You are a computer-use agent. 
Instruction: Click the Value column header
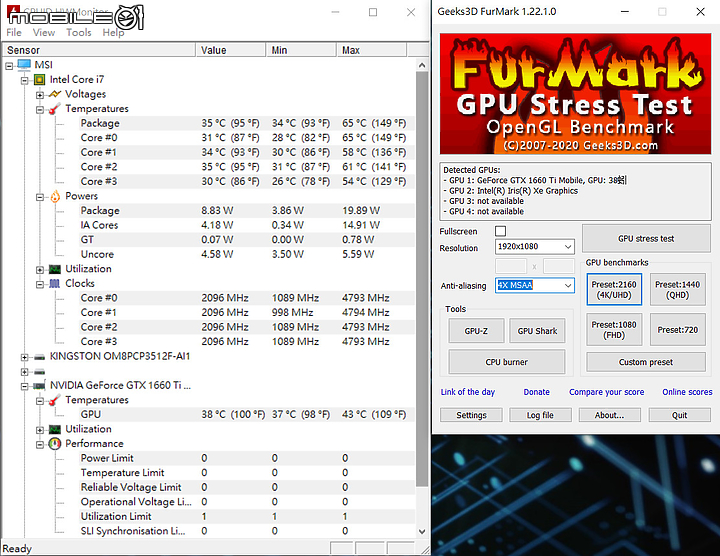click(x=231, y=50)
